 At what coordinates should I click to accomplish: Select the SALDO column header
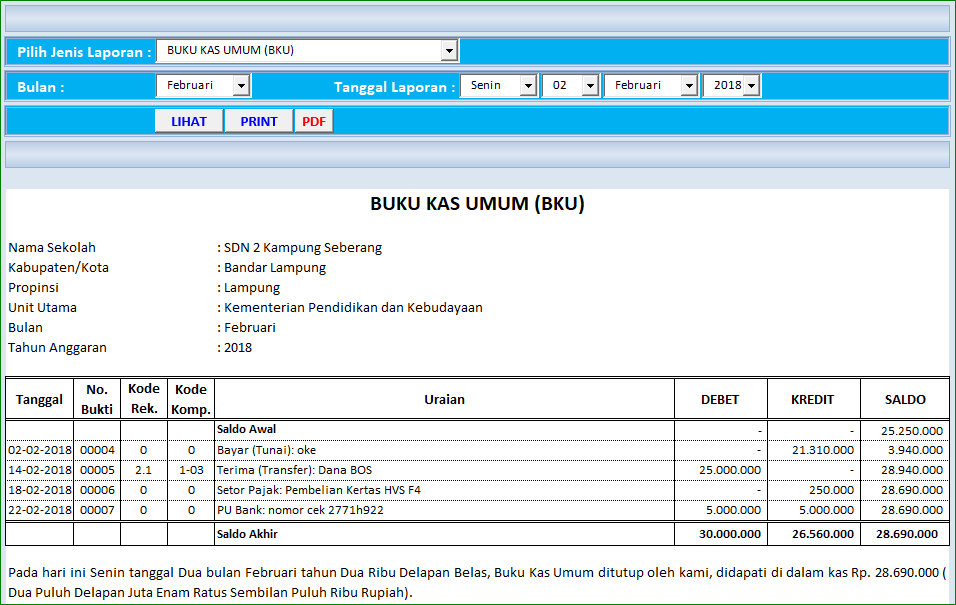click(905, 399)
